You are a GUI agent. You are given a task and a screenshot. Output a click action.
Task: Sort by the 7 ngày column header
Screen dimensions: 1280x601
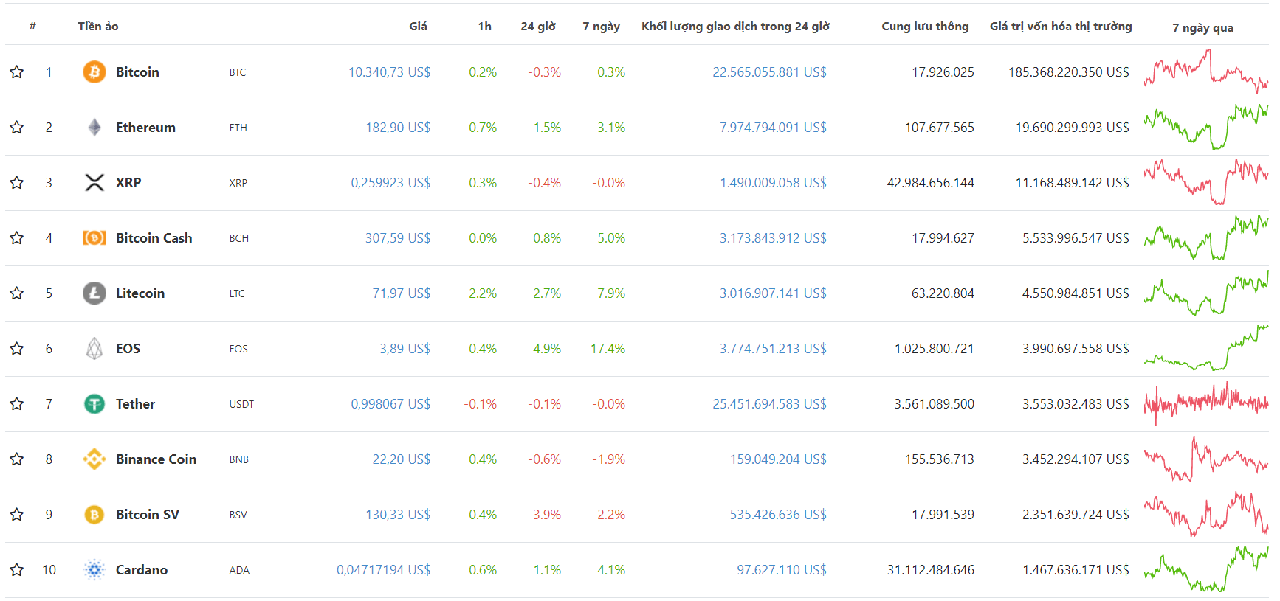click(600, 26)
